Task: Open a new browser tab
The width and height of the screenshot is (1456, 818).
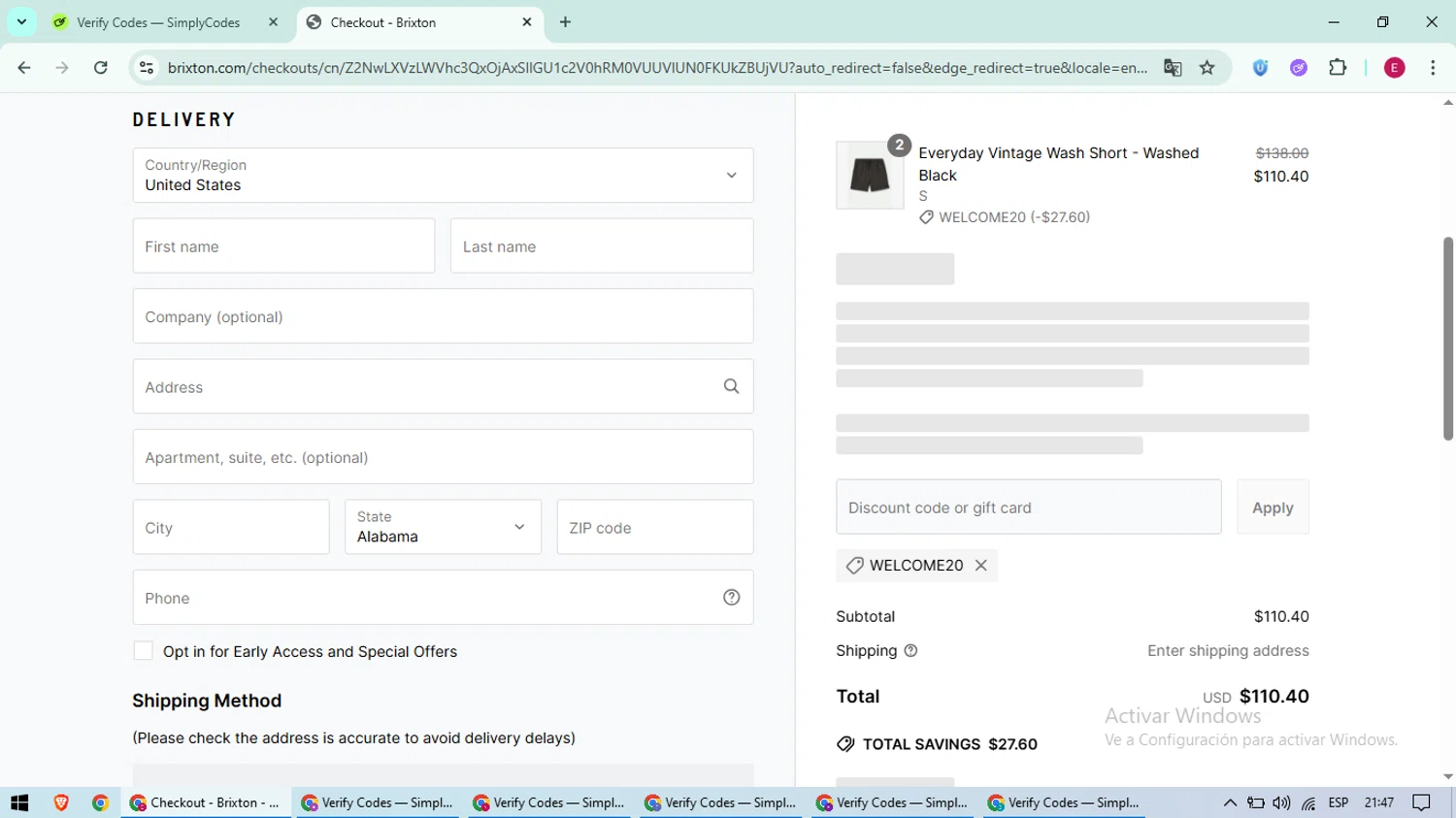Action: click(565, 21)
